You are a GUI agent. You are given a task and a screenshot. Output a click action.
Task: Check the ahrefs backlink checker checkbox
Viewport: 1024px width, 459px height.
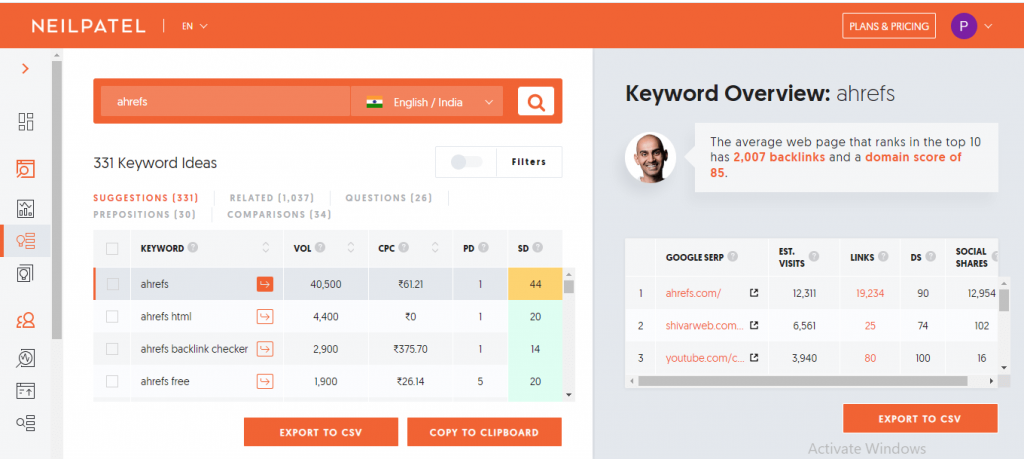coord(112,349)
